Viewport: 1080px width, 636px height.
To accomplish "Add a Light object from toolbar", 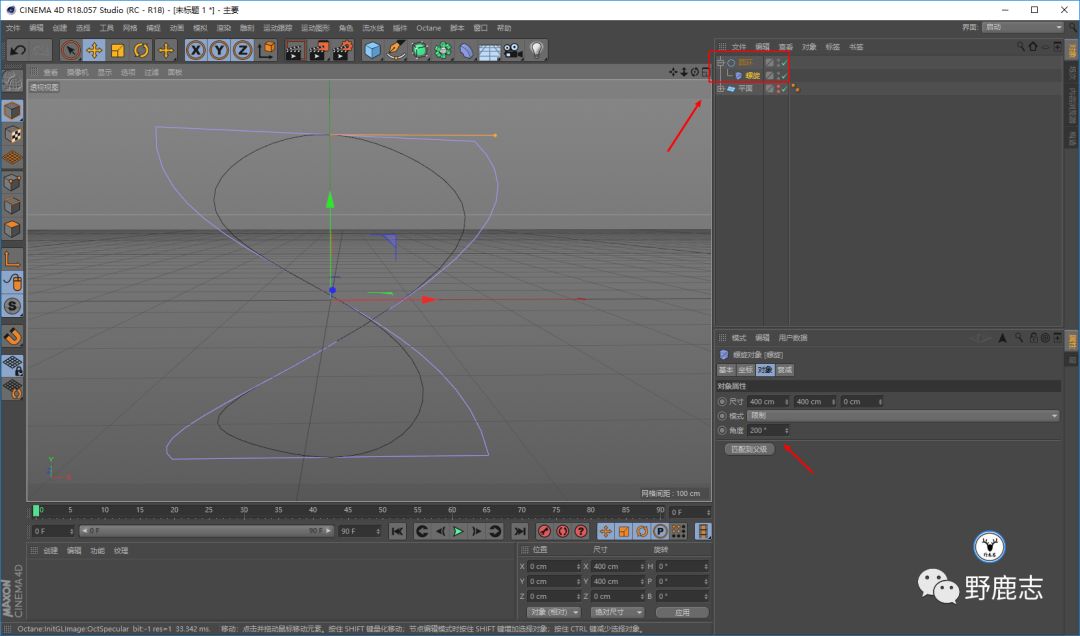I will (537, 50).
